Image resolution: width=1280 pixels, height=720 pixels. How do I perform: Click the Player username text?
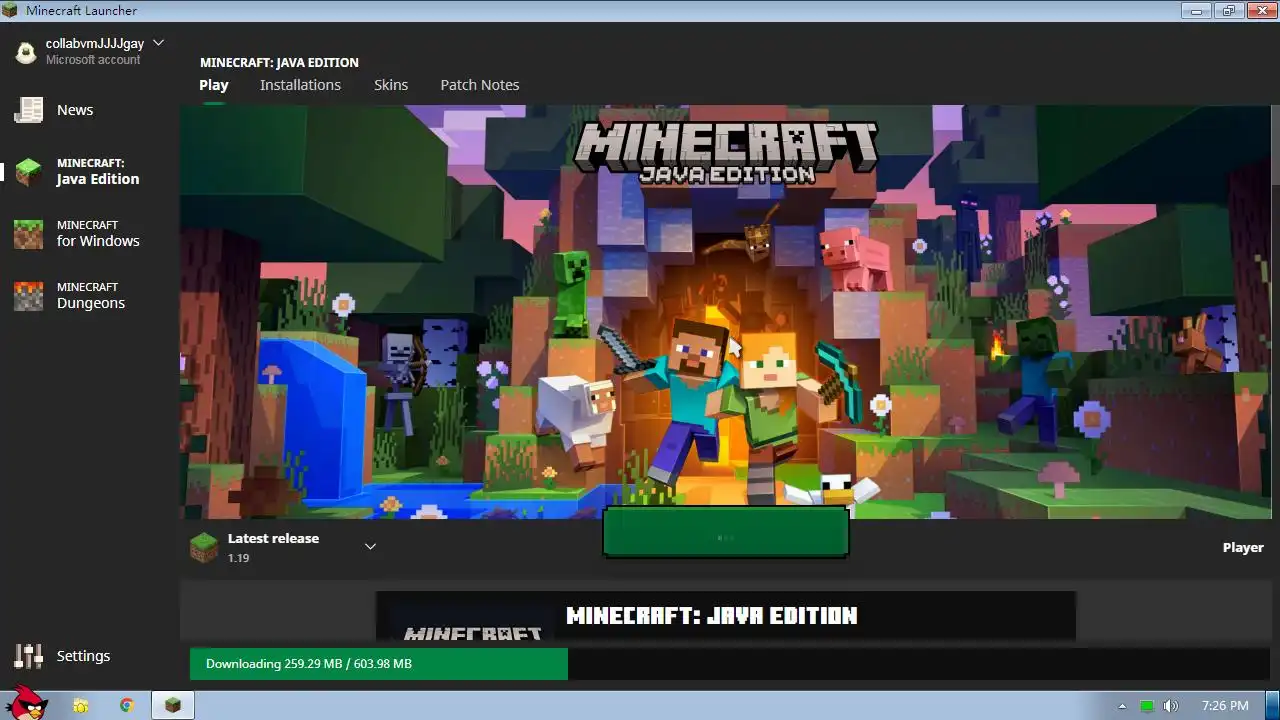(1243, 547)
